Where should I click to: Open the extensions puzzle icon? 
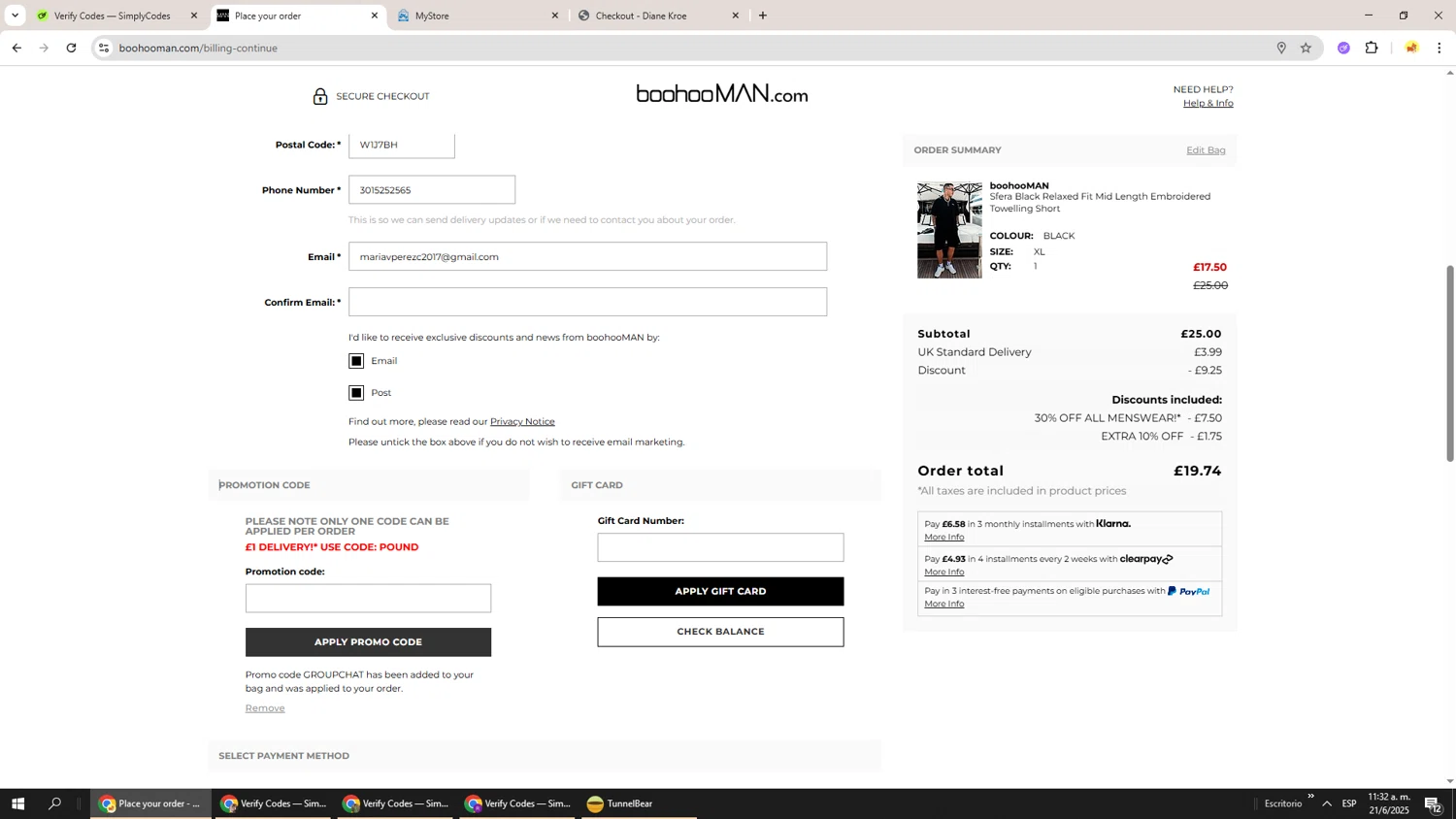point(1372,48)
